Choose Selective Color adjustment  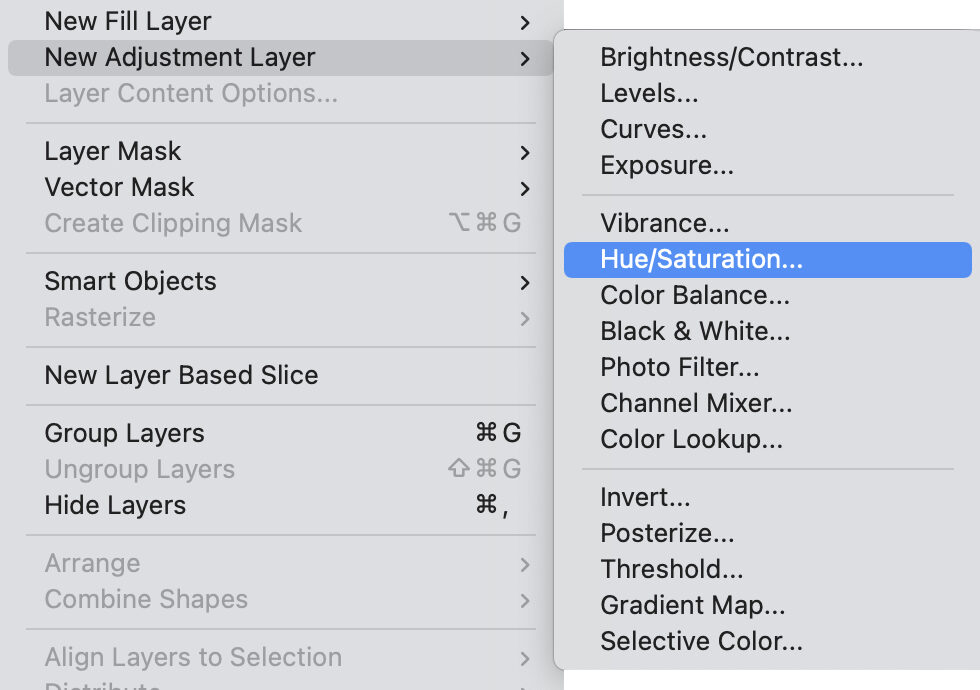701,642
